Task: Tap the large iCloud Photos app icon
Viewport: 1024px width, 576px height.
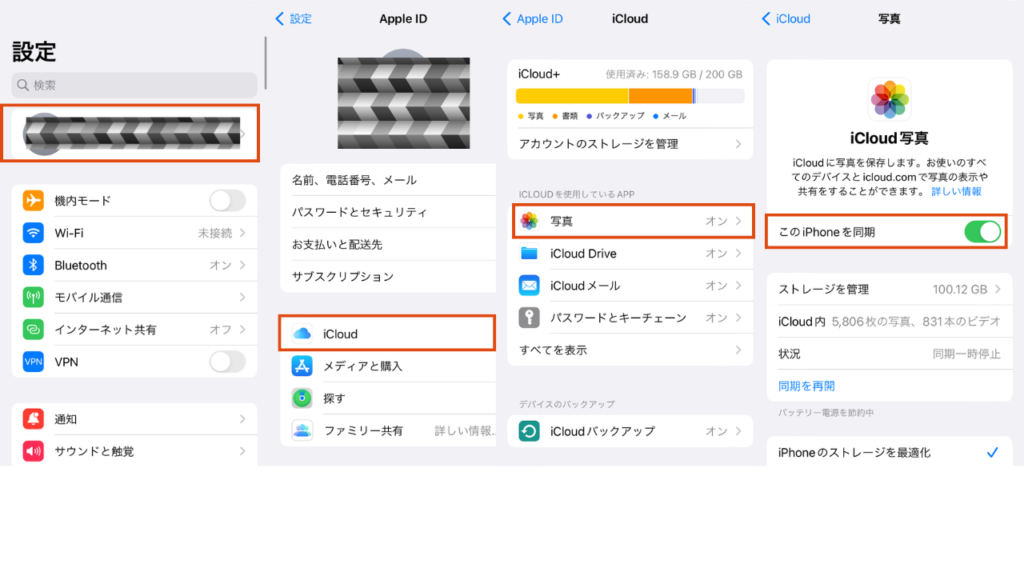Action: tap(889, 99)
